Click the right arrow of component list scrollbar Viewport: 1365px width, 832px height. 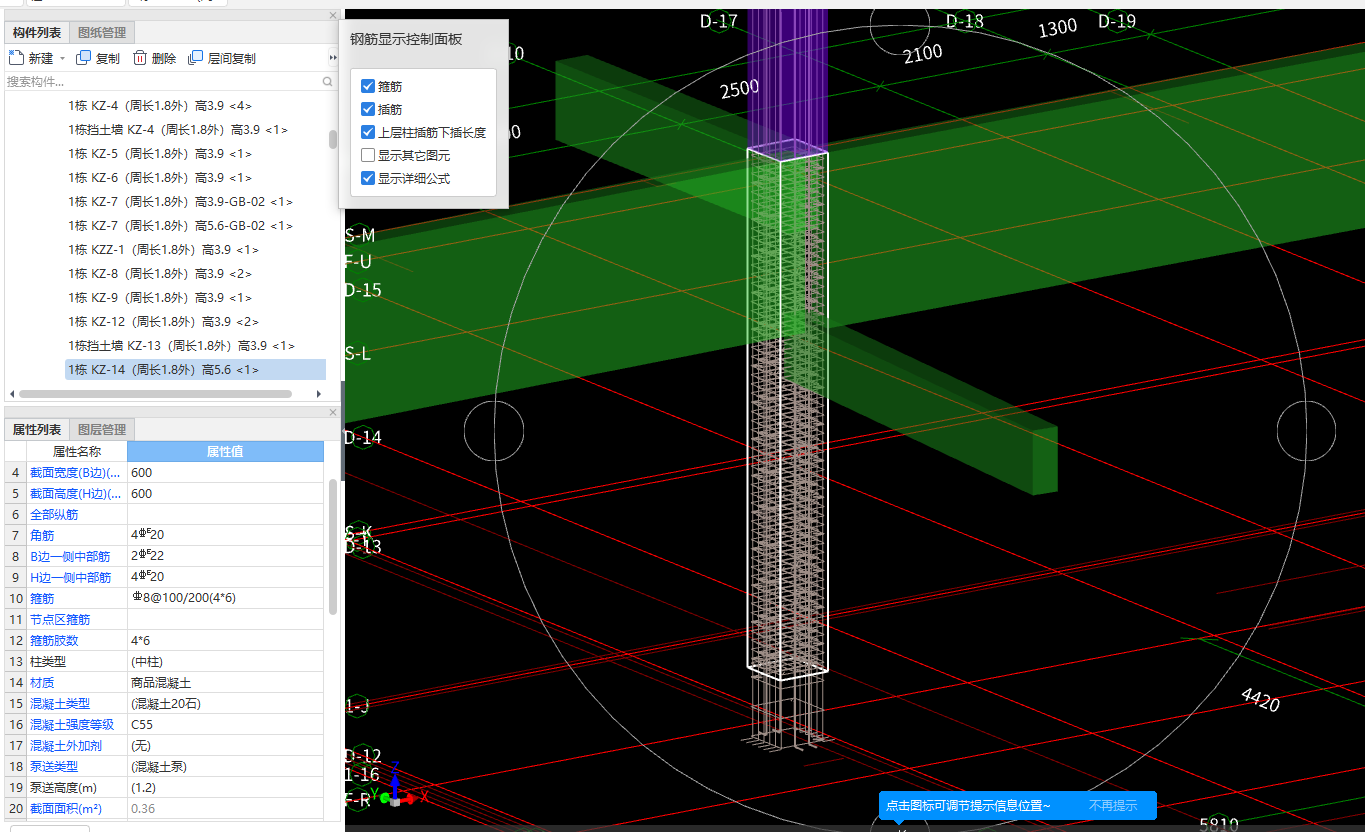(321, 394)
